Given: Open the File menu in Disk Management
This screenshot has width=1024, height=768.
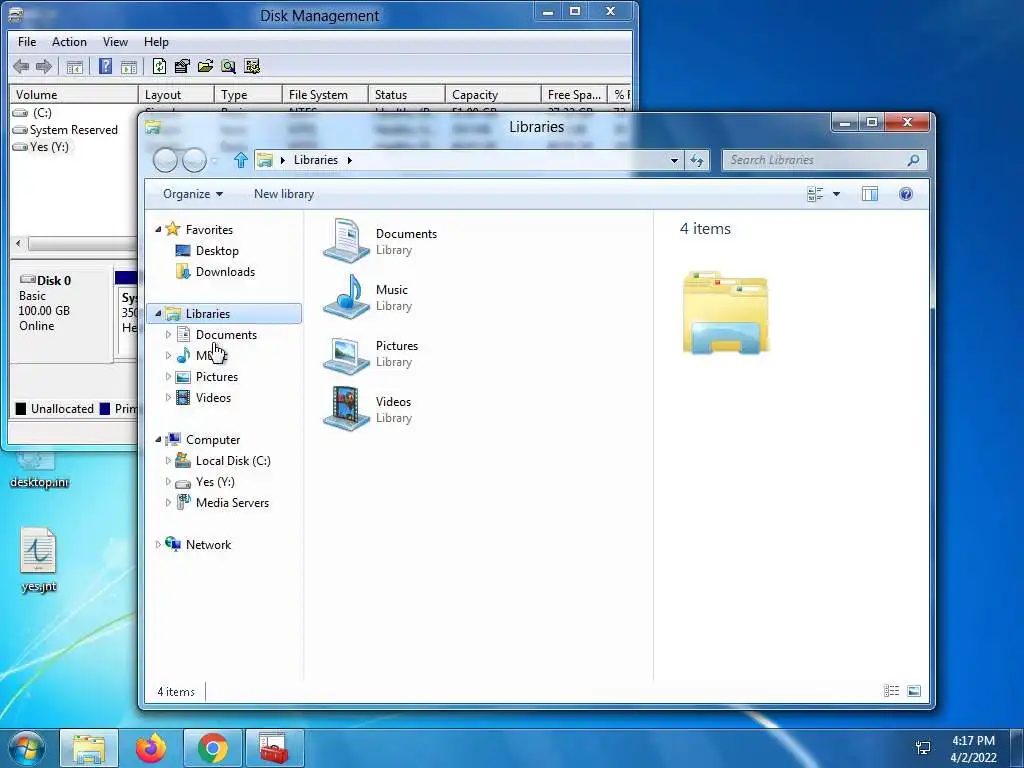Looking at the screenshot, I should pyautogui.click(x=27, y=42).
